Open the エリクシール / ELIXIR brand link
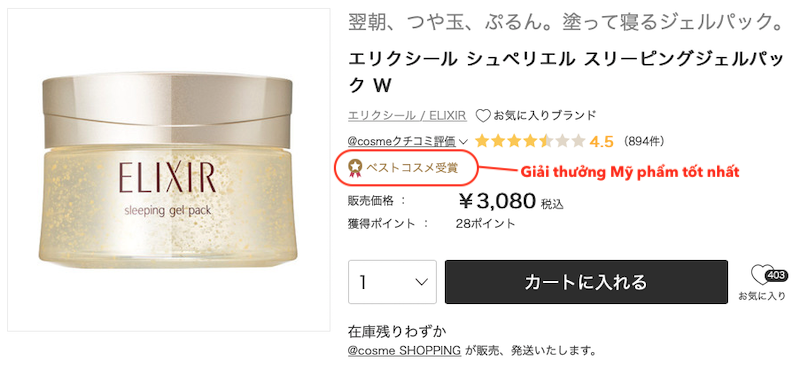 (407, 116)
